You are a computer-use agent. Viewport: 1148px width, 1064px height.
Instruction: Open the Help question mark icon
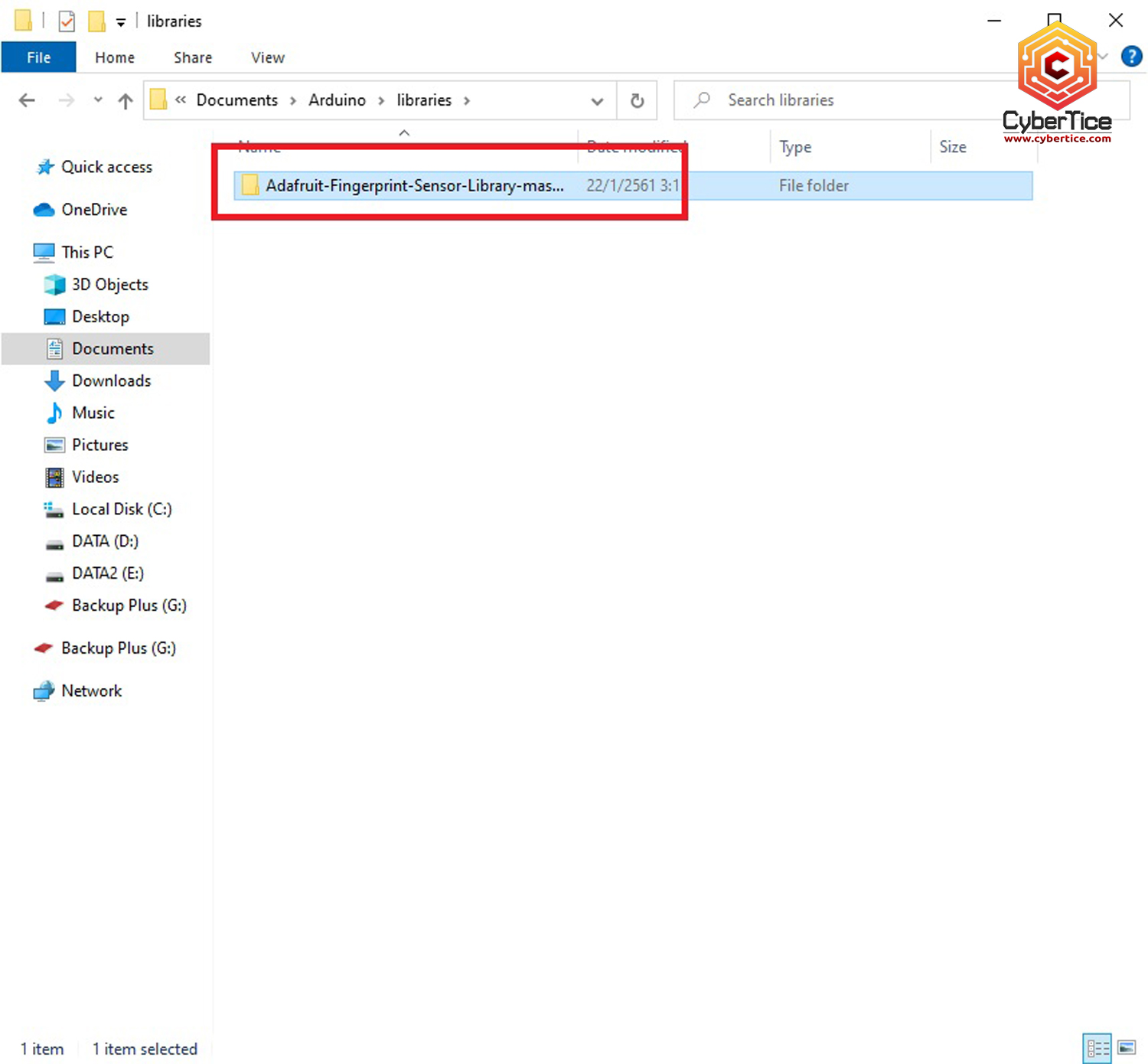click(1131, 57)
